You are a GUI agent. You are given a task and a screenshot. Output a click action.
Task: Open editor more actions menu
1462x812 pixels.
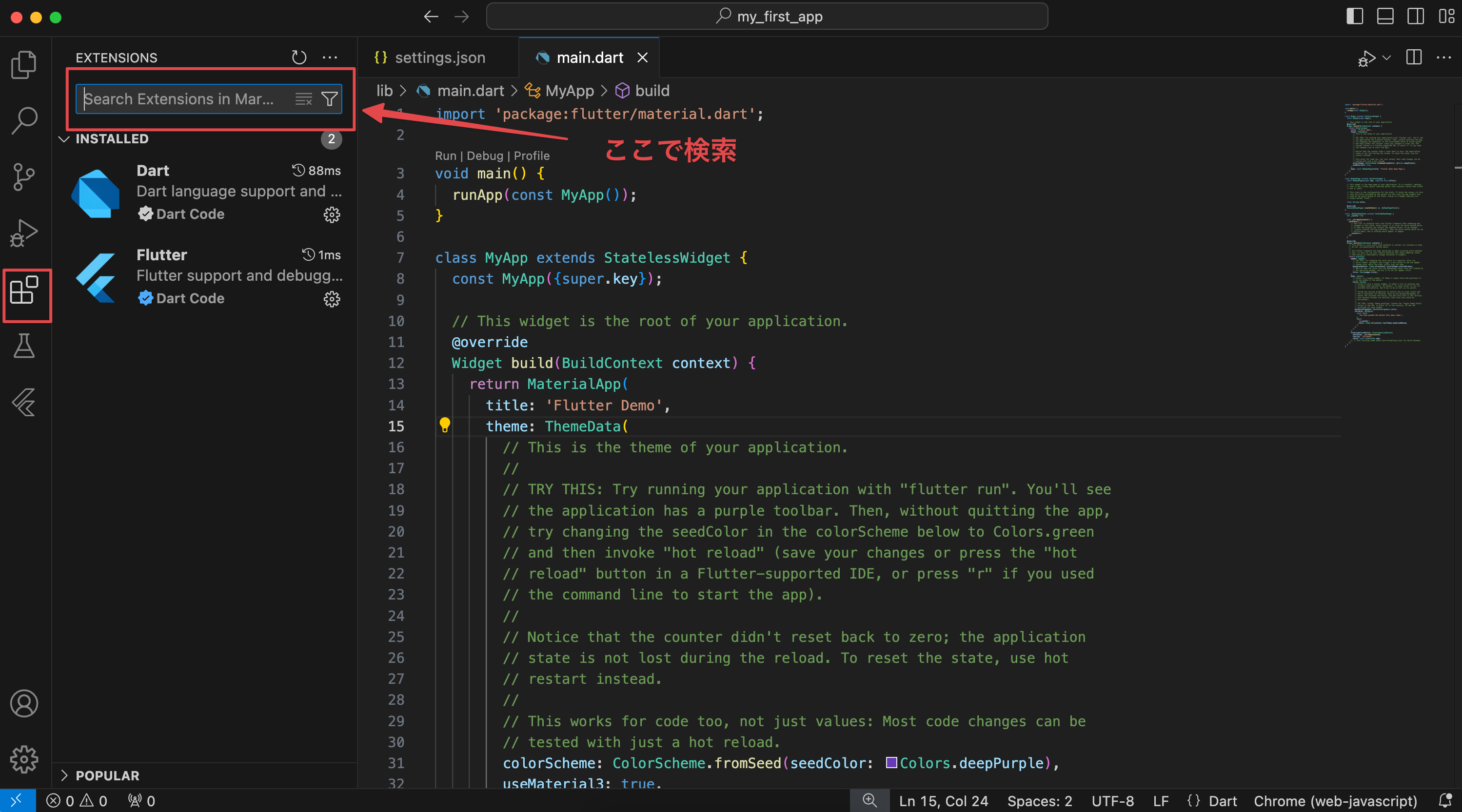(1444, 58)
